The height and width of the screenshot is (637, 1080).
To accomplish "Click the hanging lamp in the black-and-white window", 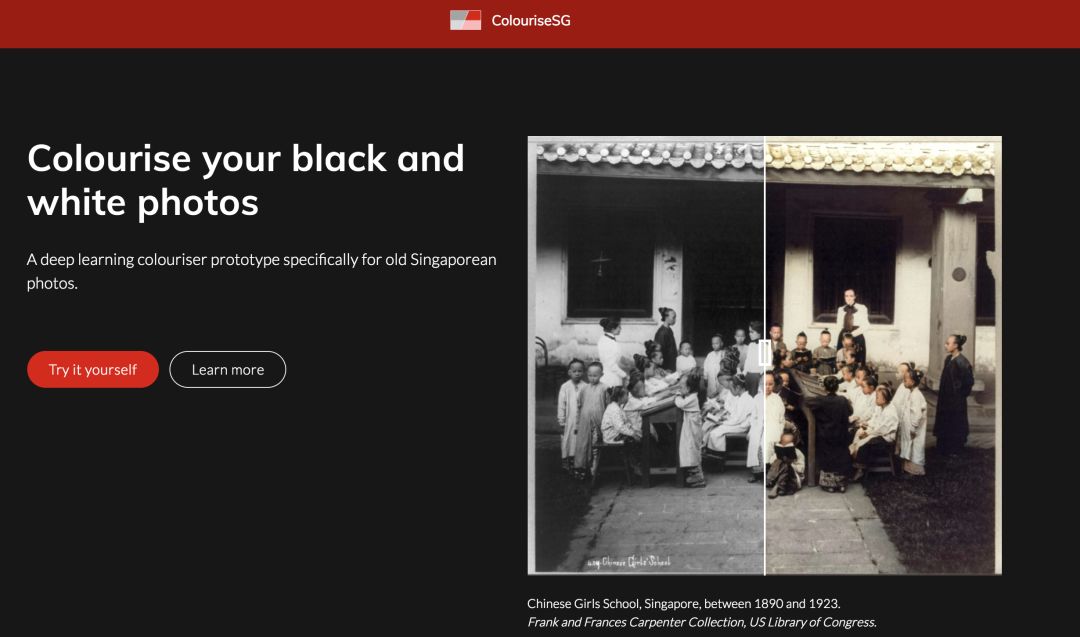I will (x=601, y=263).
